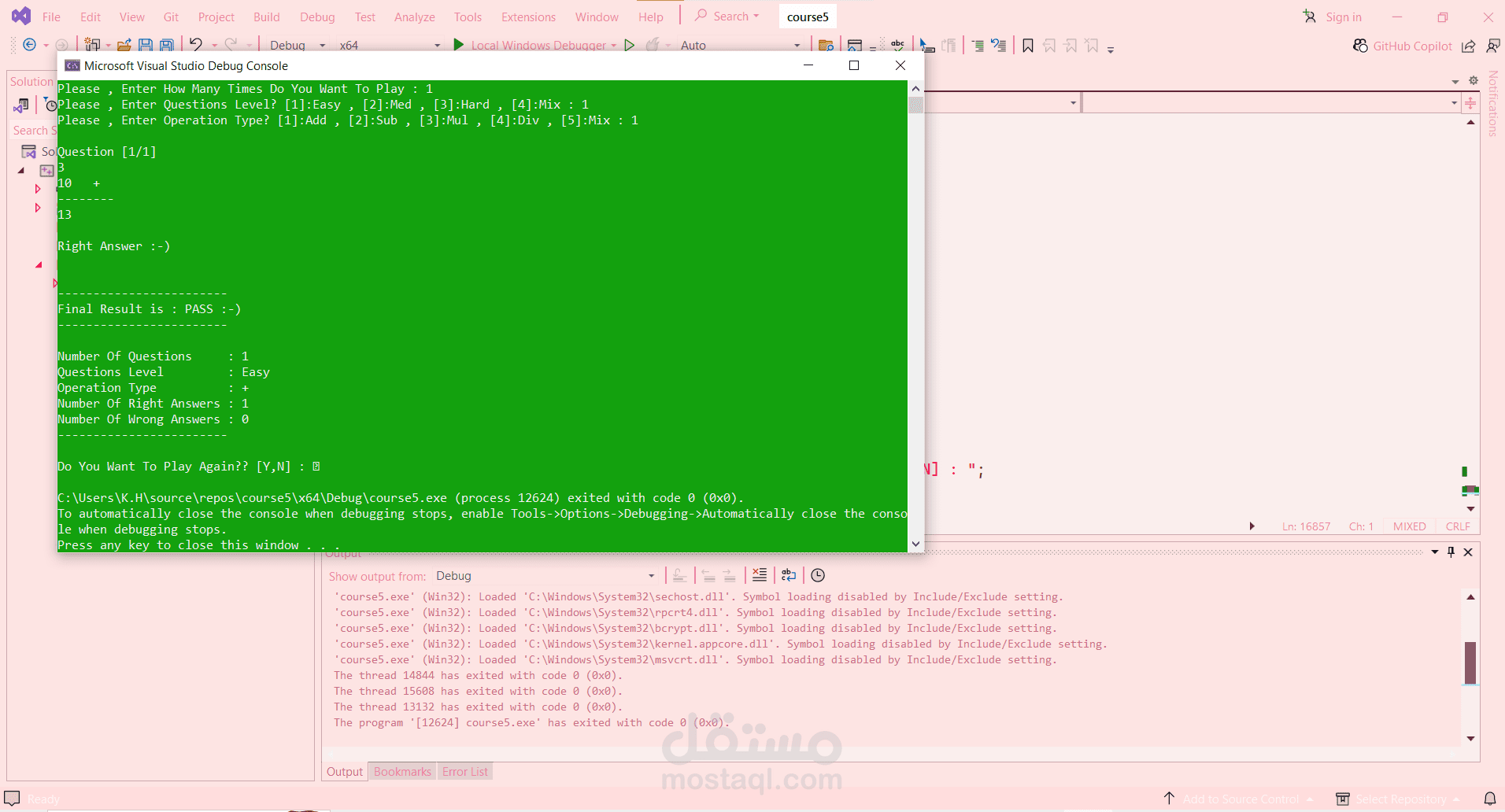
Task: Pin the Output panel with auto-hide pin
Action: coord(1451,552)
